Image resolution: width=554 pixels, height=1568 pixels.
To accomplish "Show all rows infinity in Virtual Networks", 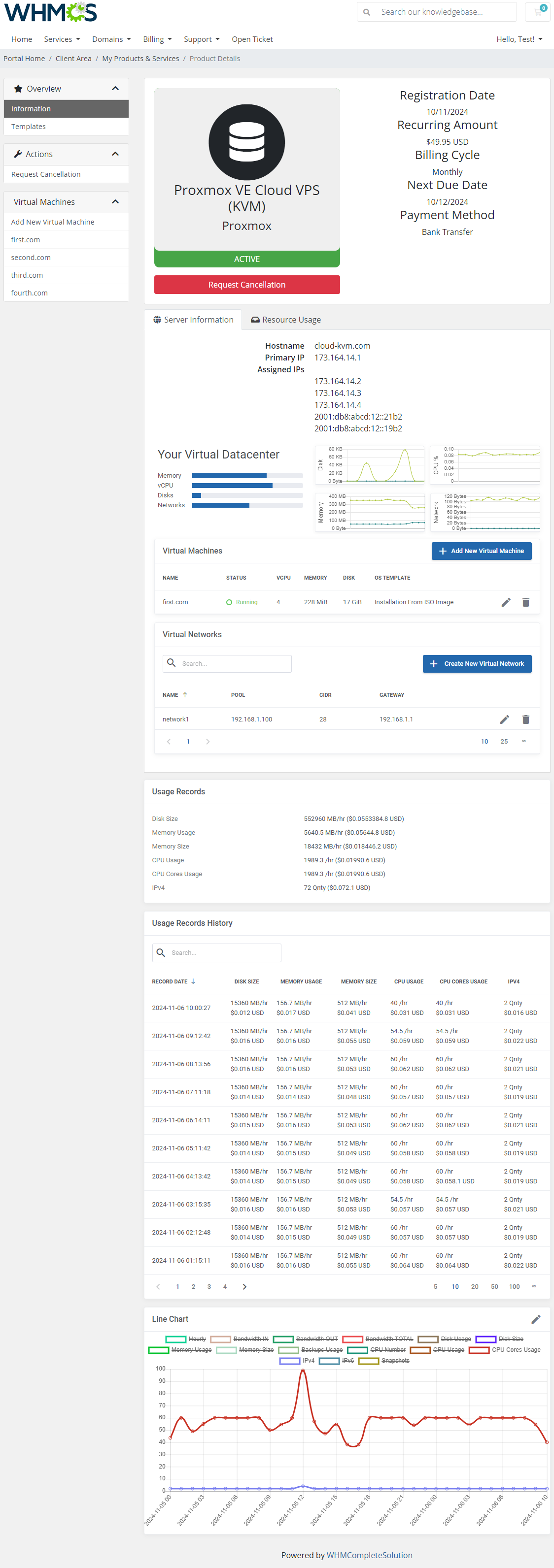I will tap(523, 741).
